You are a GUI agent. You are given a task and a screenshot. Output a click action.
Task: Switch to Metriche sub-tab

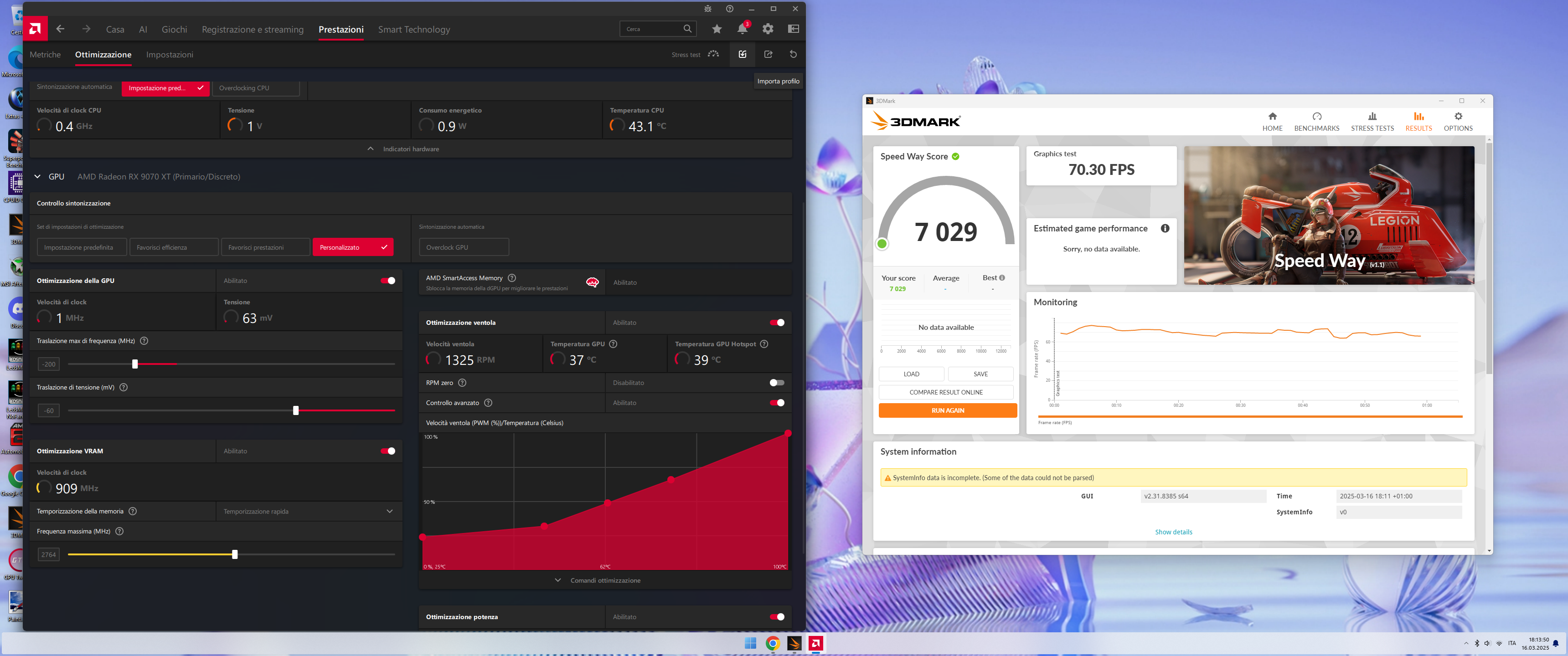click(x=45, y=54)
